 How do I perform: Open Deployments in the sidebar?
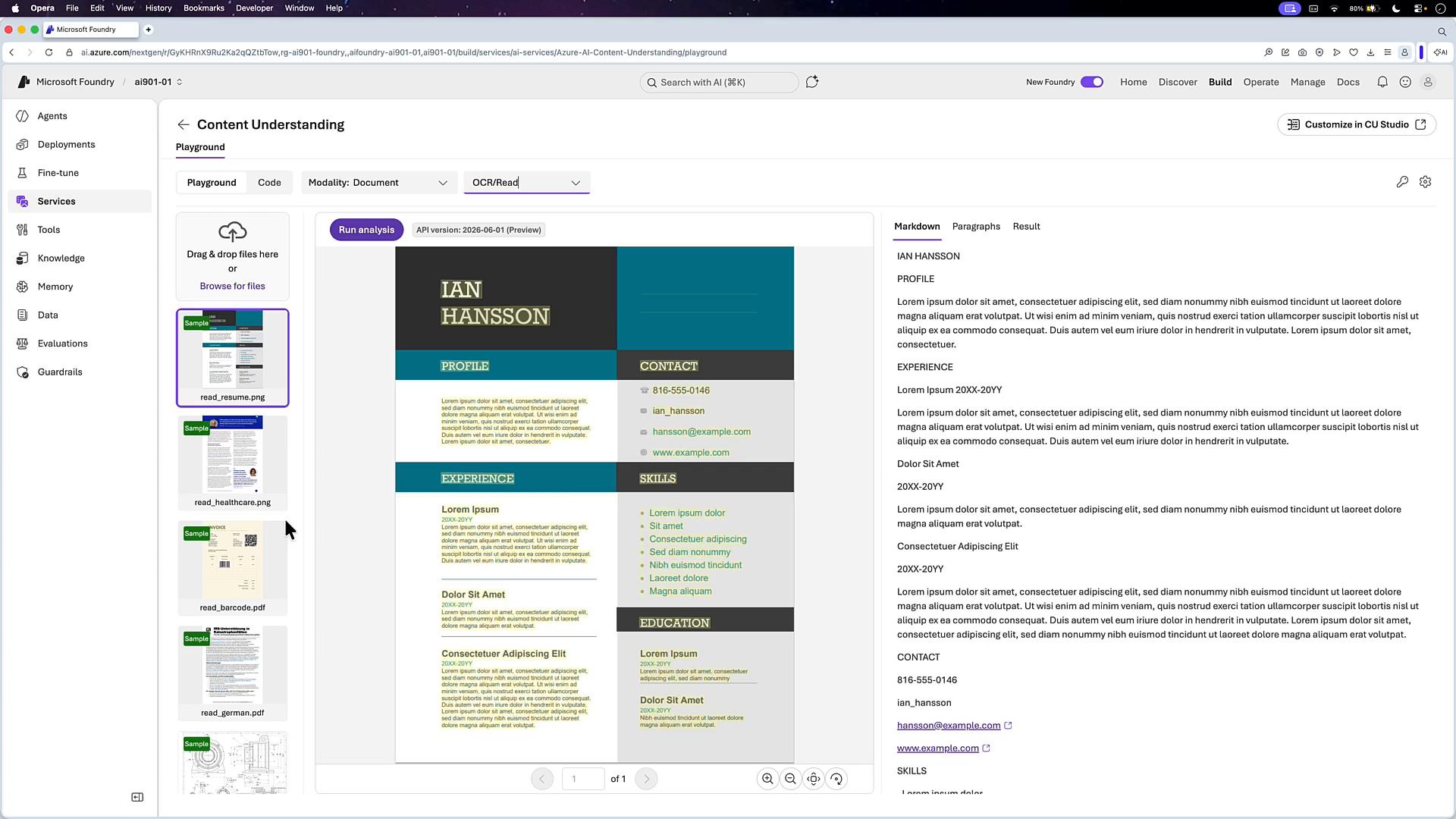pyautogui.click(x=80, y=144)
